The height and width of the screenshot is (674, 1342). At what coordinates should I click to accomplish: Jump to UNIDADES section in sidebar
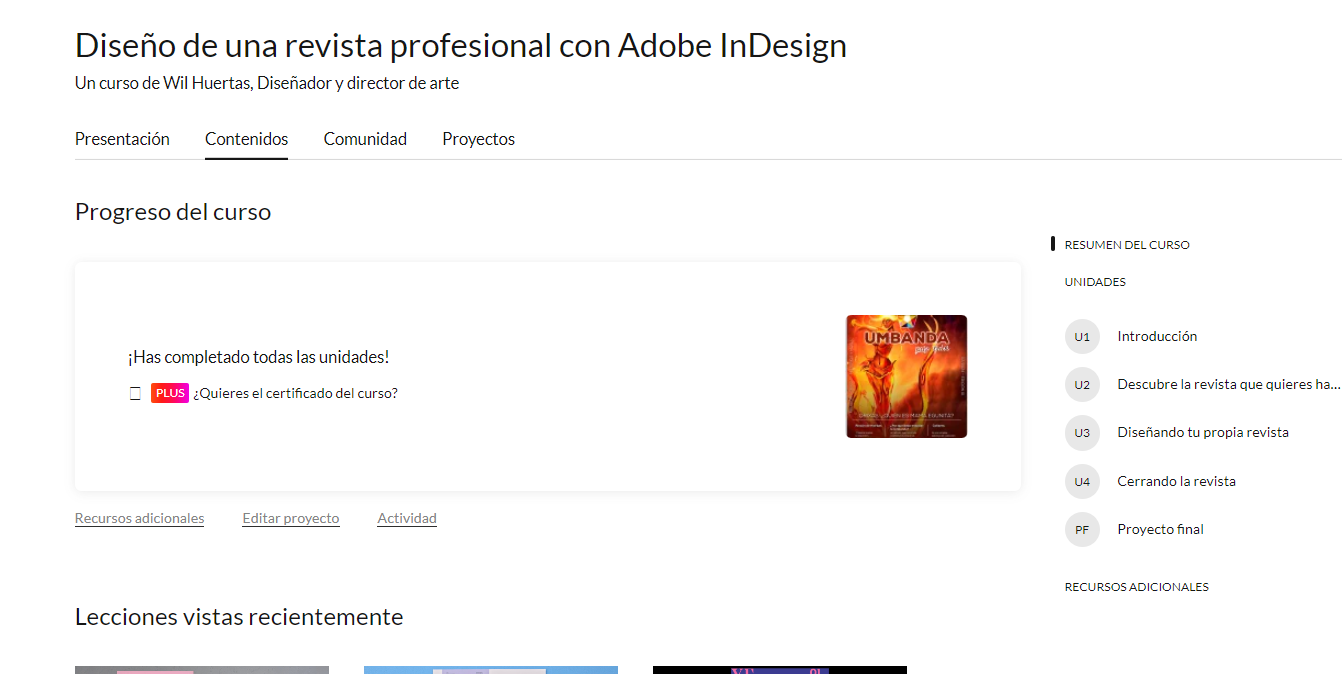click(x=1095, y=282)
